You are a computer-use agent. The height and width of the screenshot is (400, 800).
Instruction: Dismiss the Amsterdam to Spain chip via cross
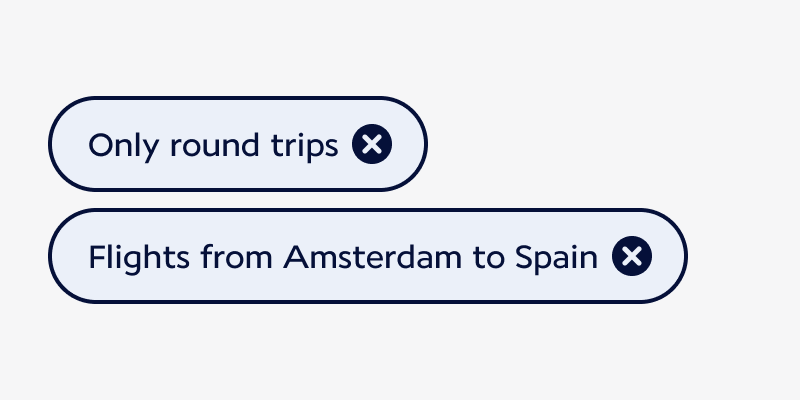coord(632,257)
